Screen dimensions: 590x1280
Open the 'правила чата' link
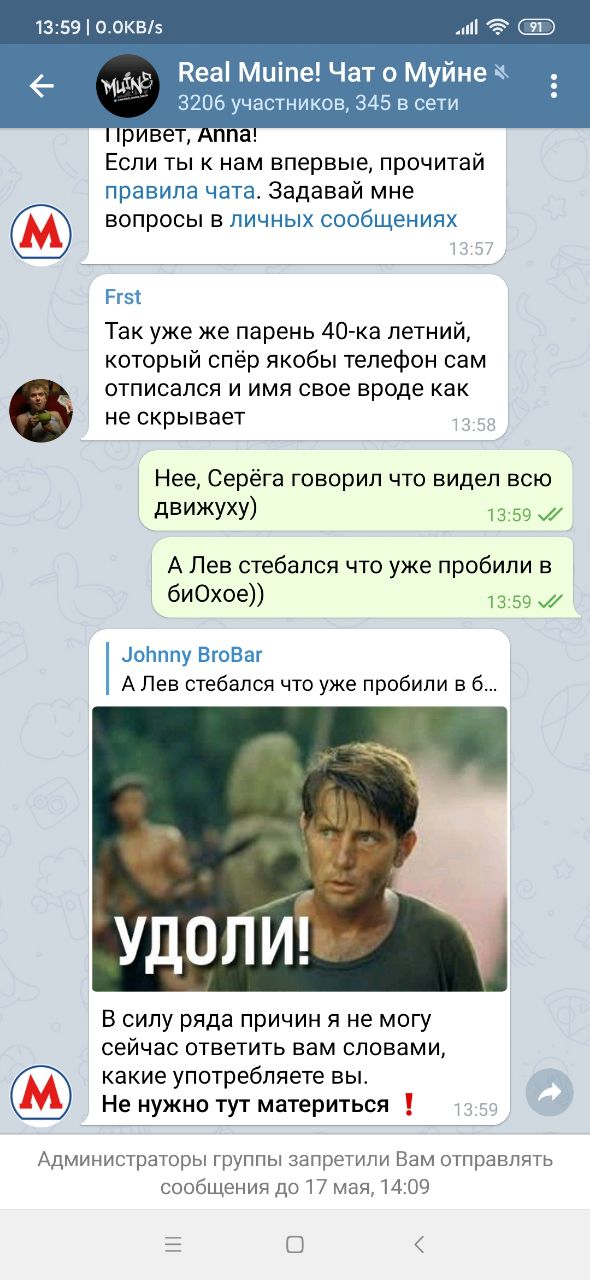point(180,191)
